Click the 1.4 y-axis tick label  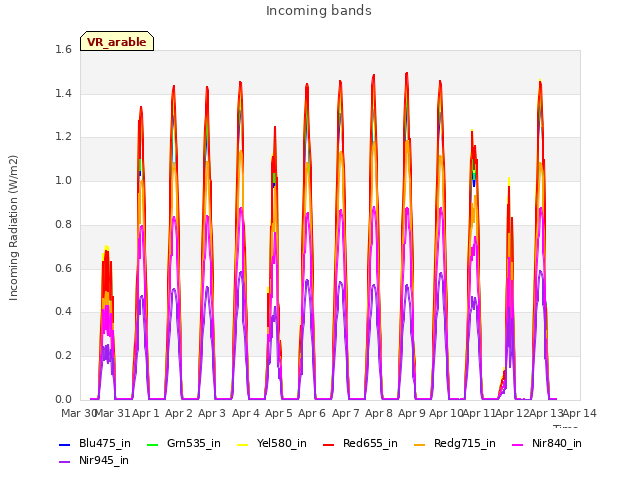tap(63, 93)
